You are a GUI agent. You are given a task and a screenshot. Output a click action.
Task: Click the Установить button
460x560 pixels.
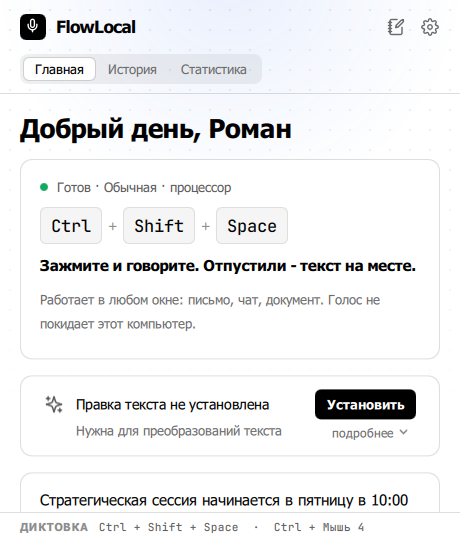pyautogui.click(x=365, y=404)
